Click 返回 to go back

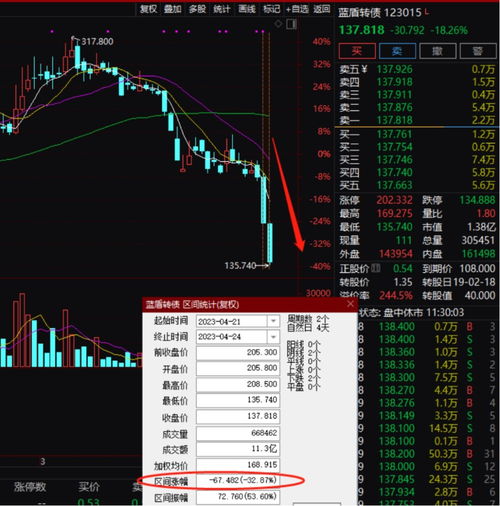point(322,9)
